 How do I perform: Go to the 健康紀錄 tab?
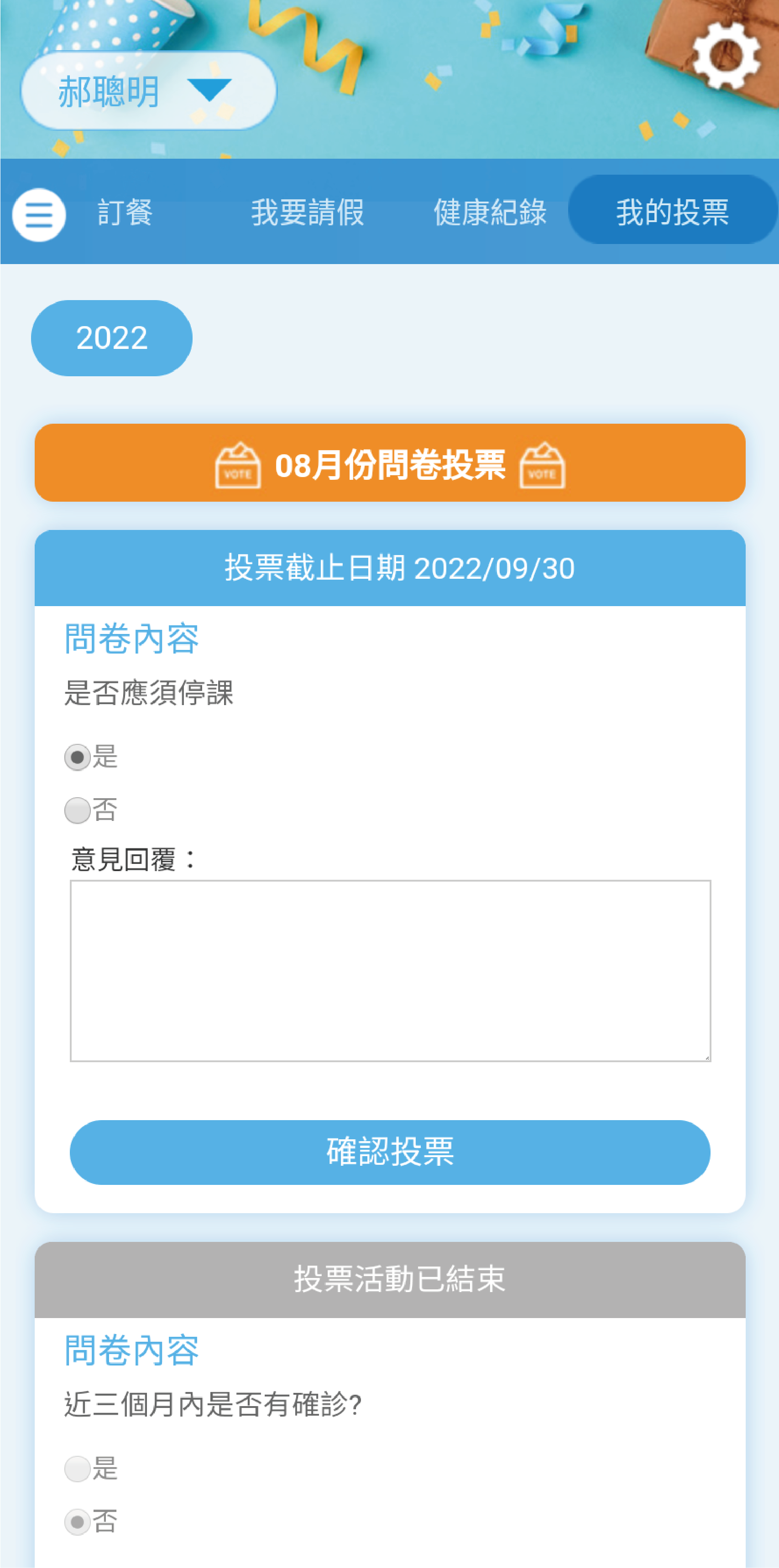click(490, 213)
